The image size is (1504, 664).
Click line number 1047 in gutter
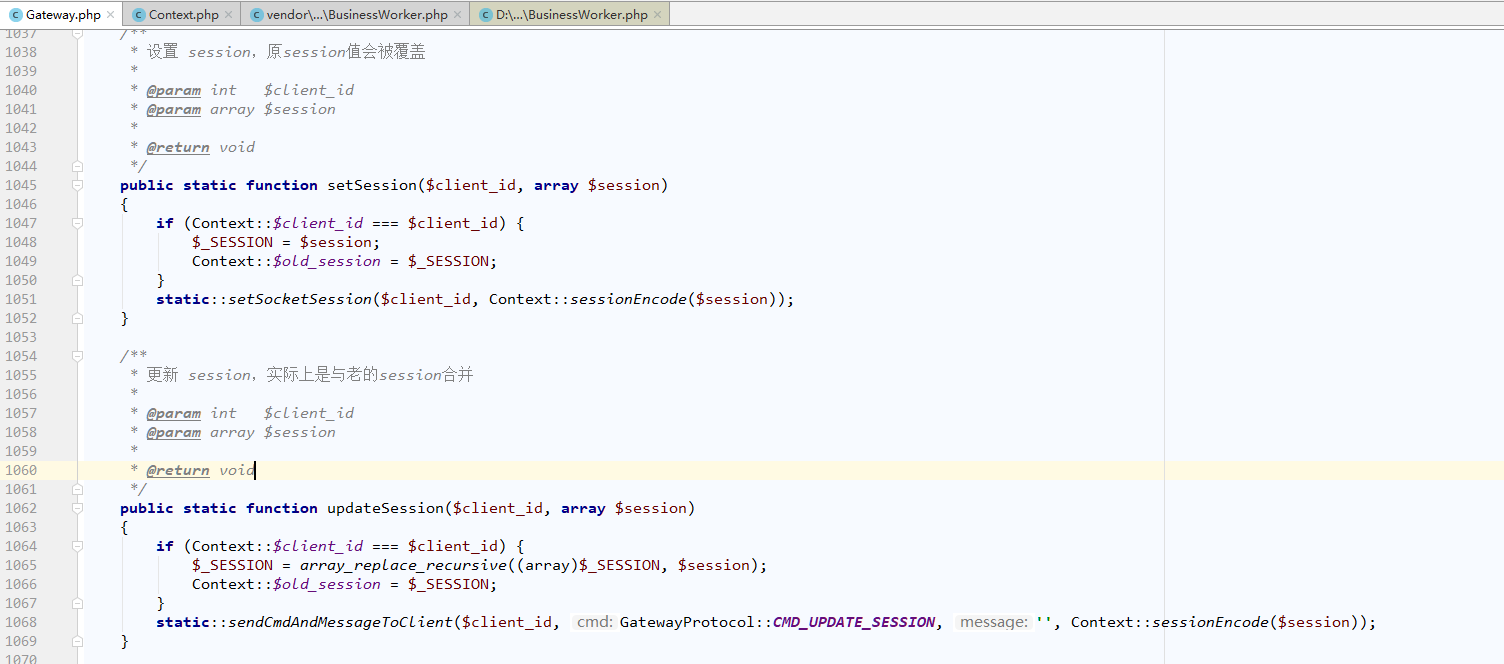point(21,223)
